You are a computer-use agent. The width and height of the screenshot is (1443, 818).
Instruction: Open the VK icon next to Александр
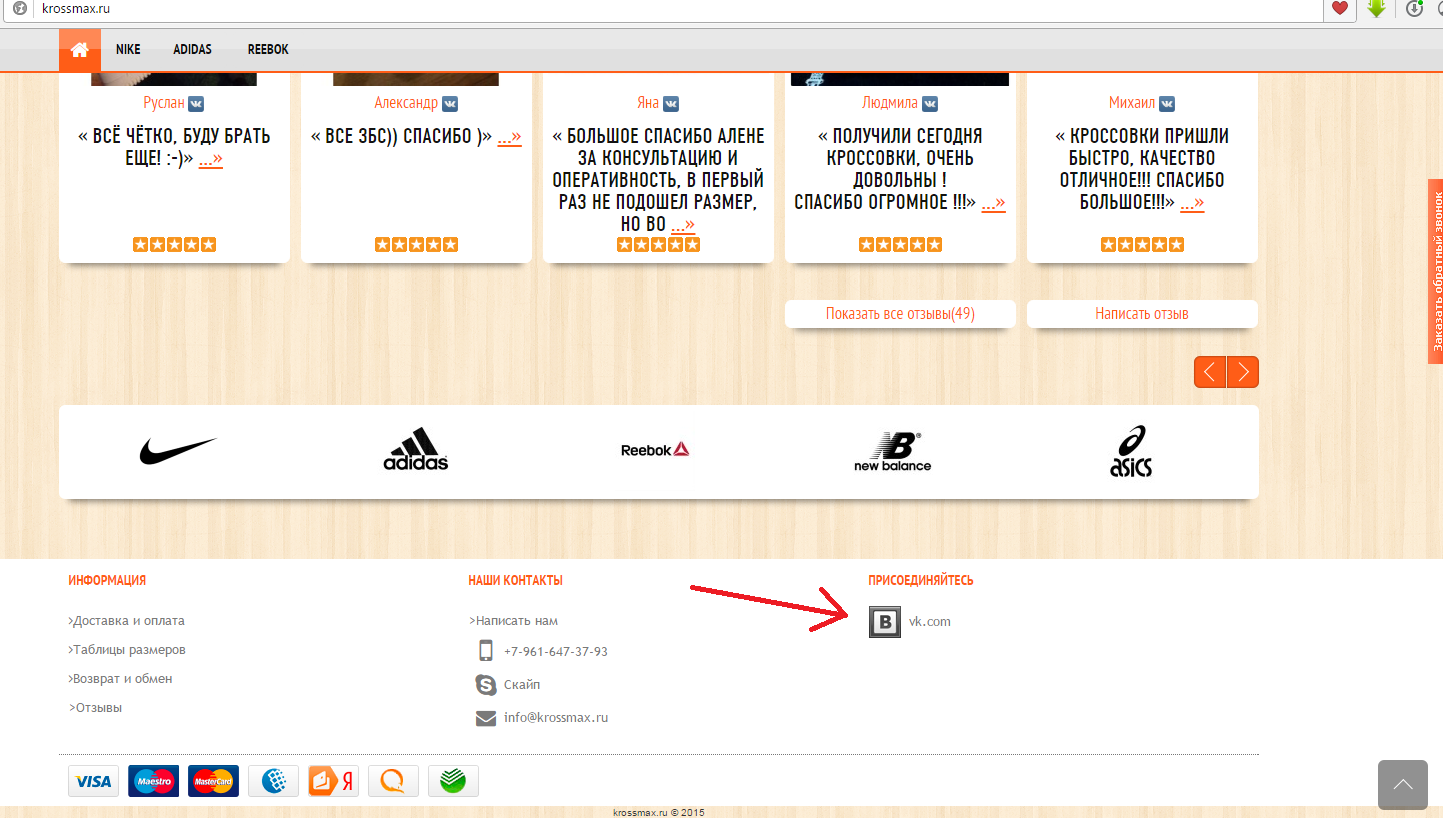(x=450, y=103)
